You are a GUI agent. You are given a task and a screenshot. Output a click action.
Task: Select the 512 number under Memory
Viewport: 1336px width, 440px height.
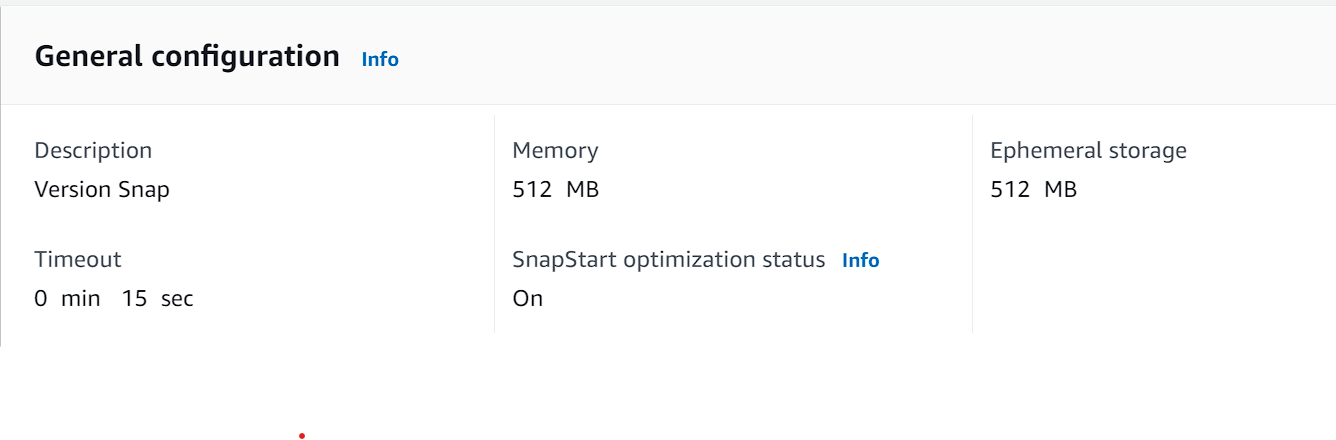pyautogui.click(x=532, y=189)
